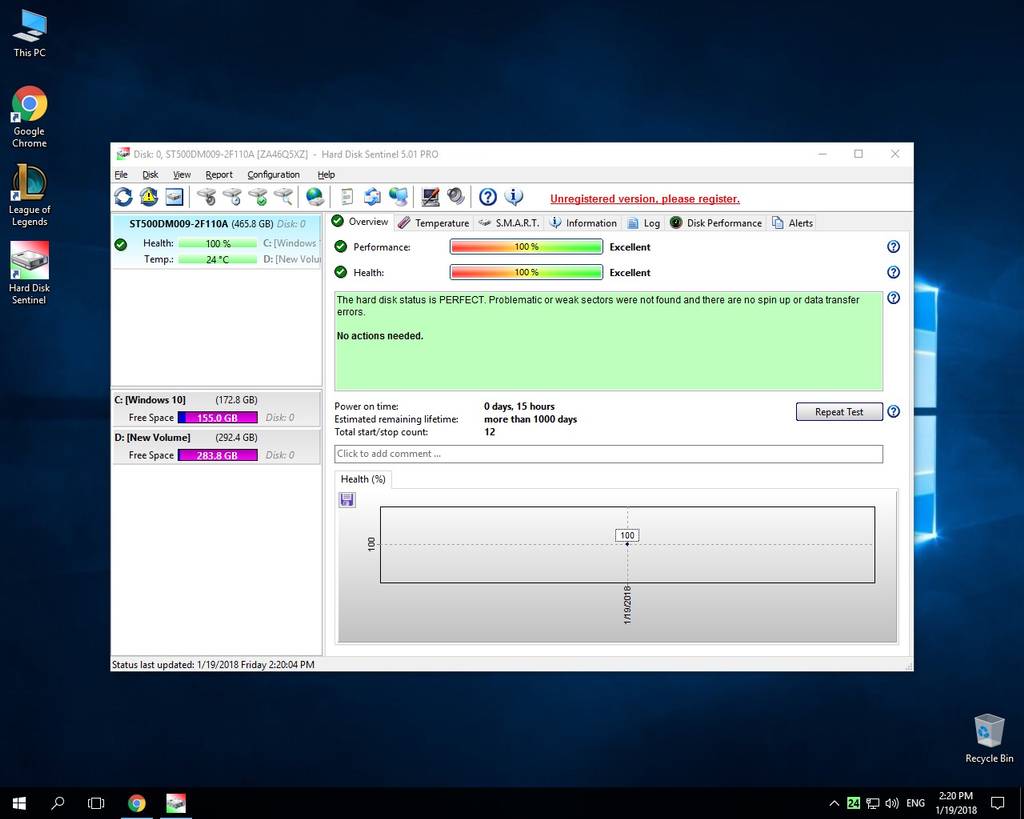Click the comment input field
This screenshot has height=819, width=1024.
(608, 454)
